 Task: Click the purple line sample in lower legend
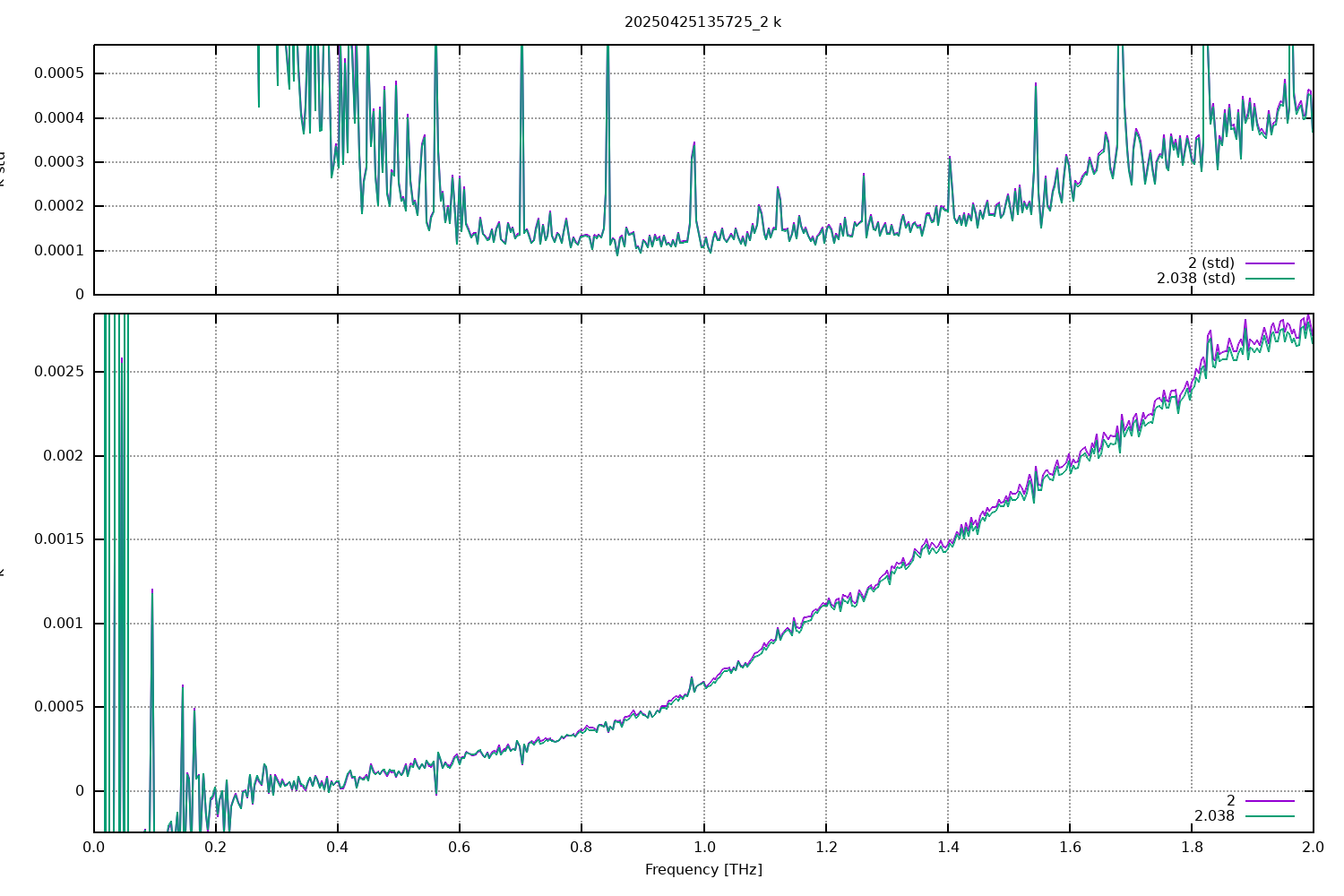[x=1270, y=801]
